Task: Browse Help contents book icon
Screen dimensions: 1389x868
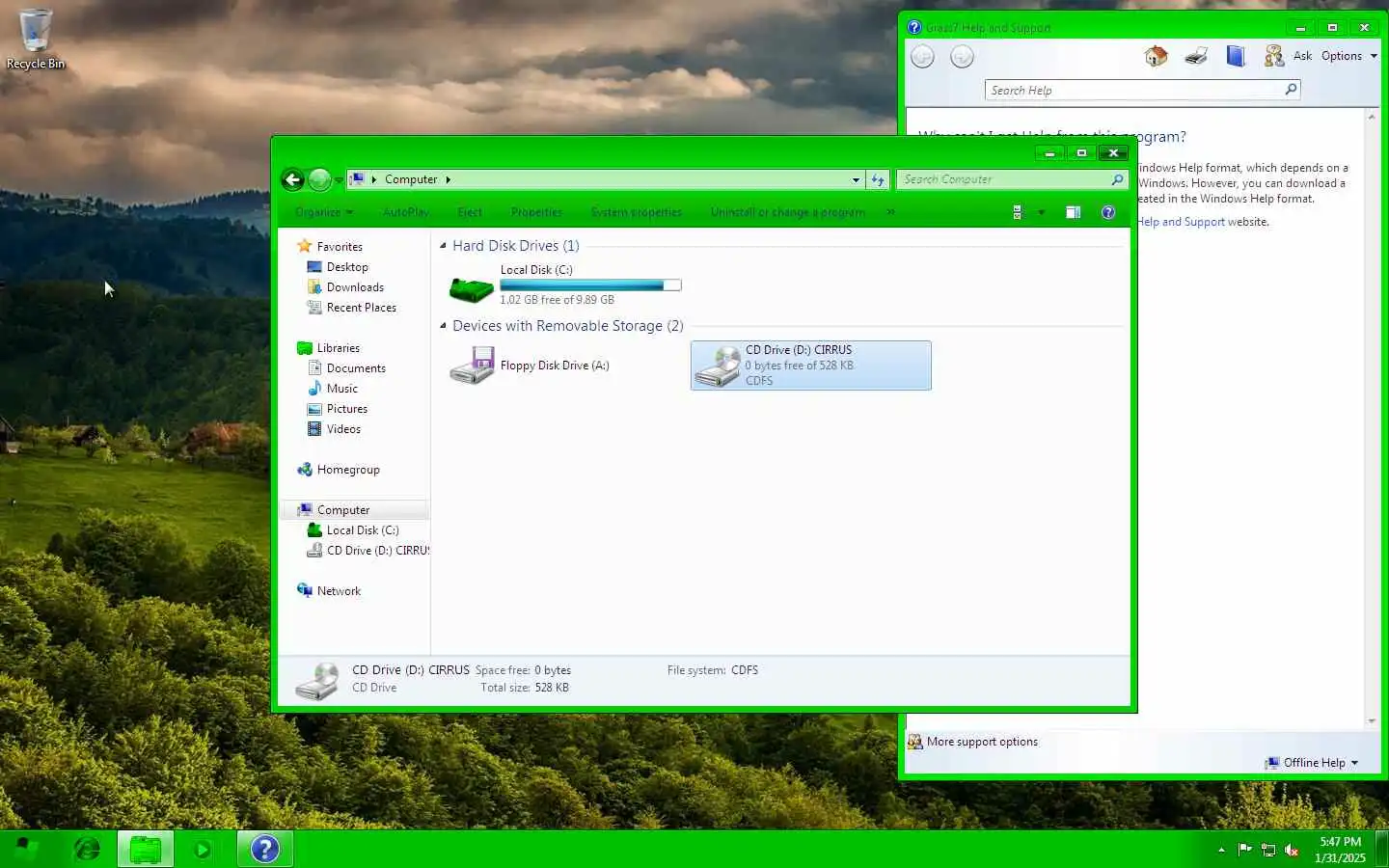Action: [x=1236, y=56]
